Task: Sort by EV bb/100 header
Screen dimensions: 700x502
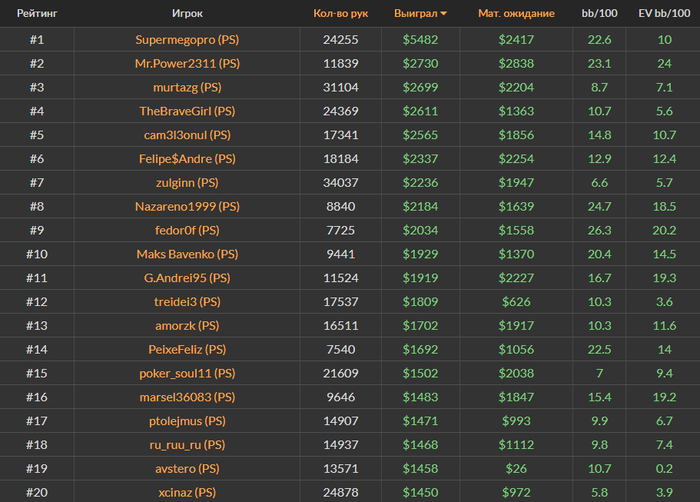Action: pos(664,14)
